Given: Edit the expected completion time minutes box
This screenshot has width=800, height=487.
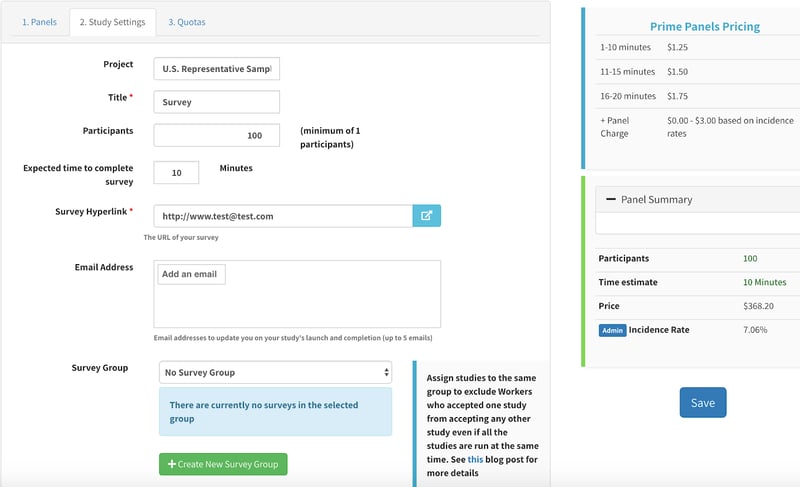Looking at the screenshot, I should (176, 173).
